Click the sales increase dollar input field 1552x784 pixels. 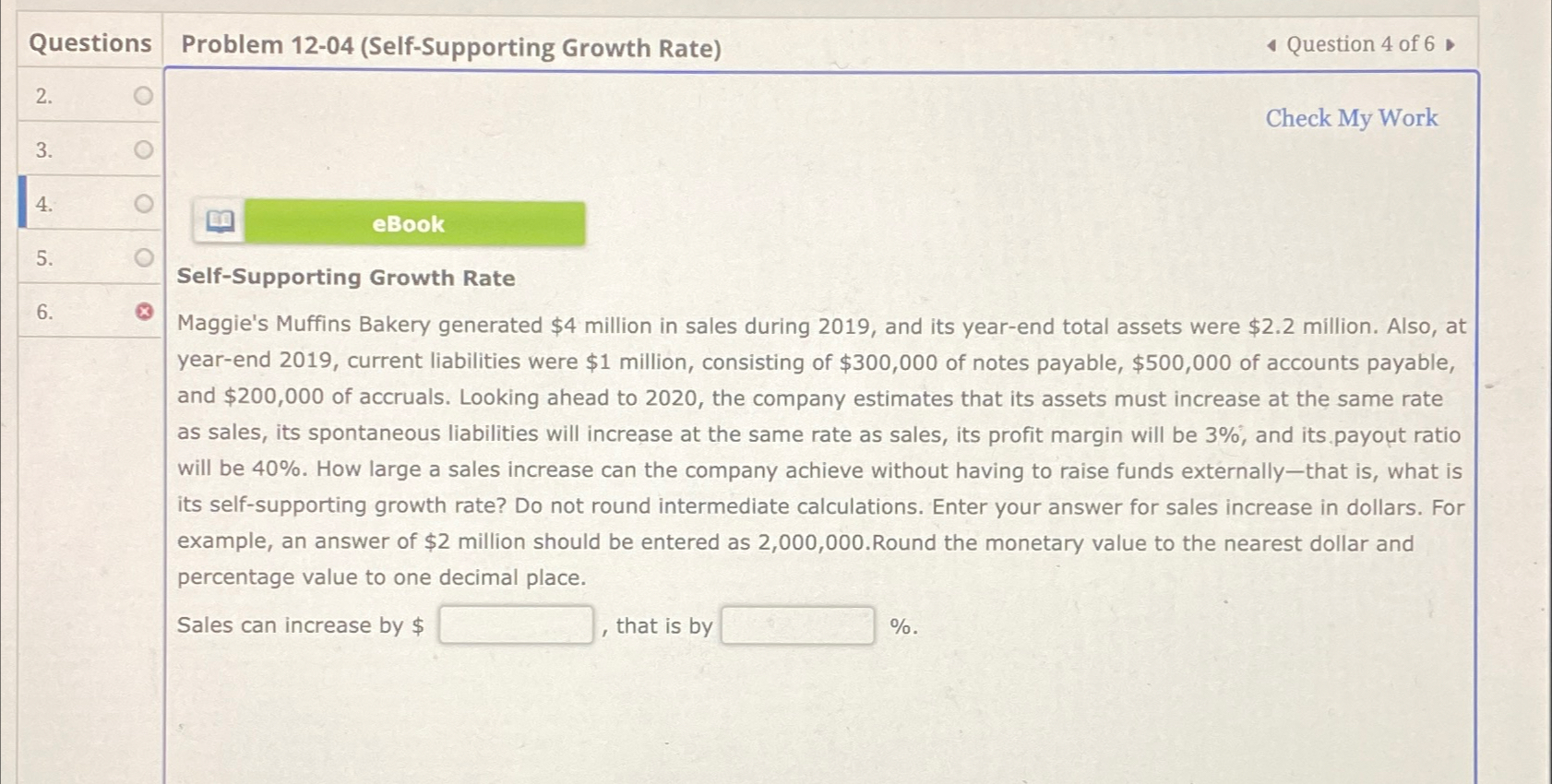click(516, 625)
